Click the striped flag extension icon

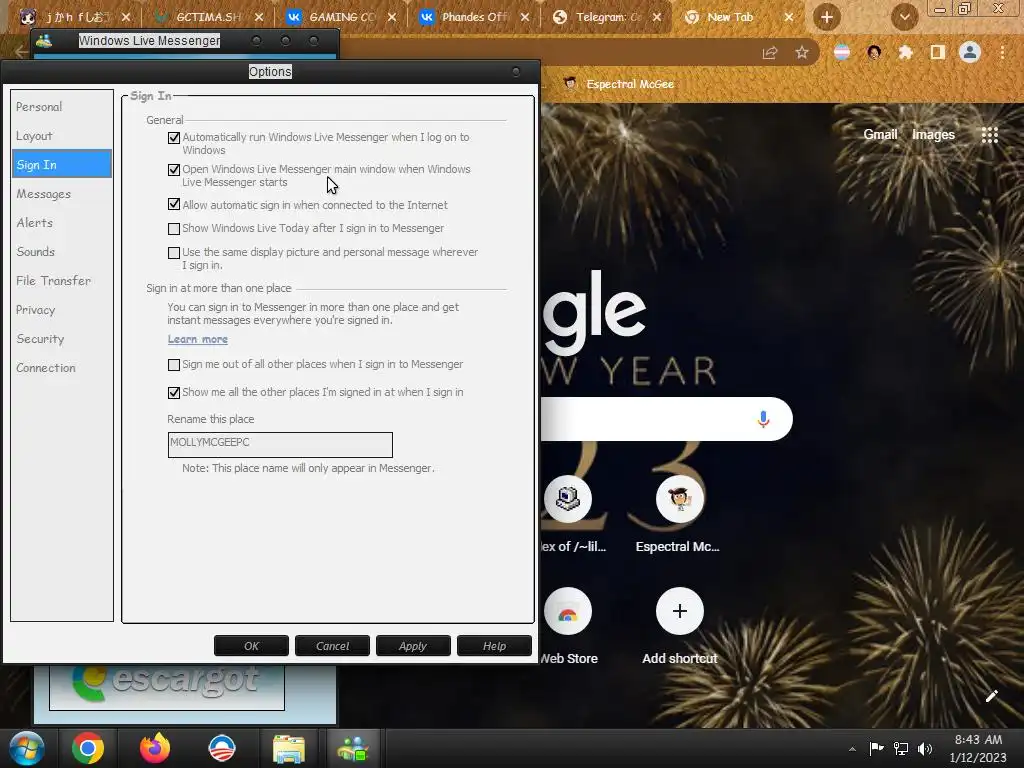842,52
